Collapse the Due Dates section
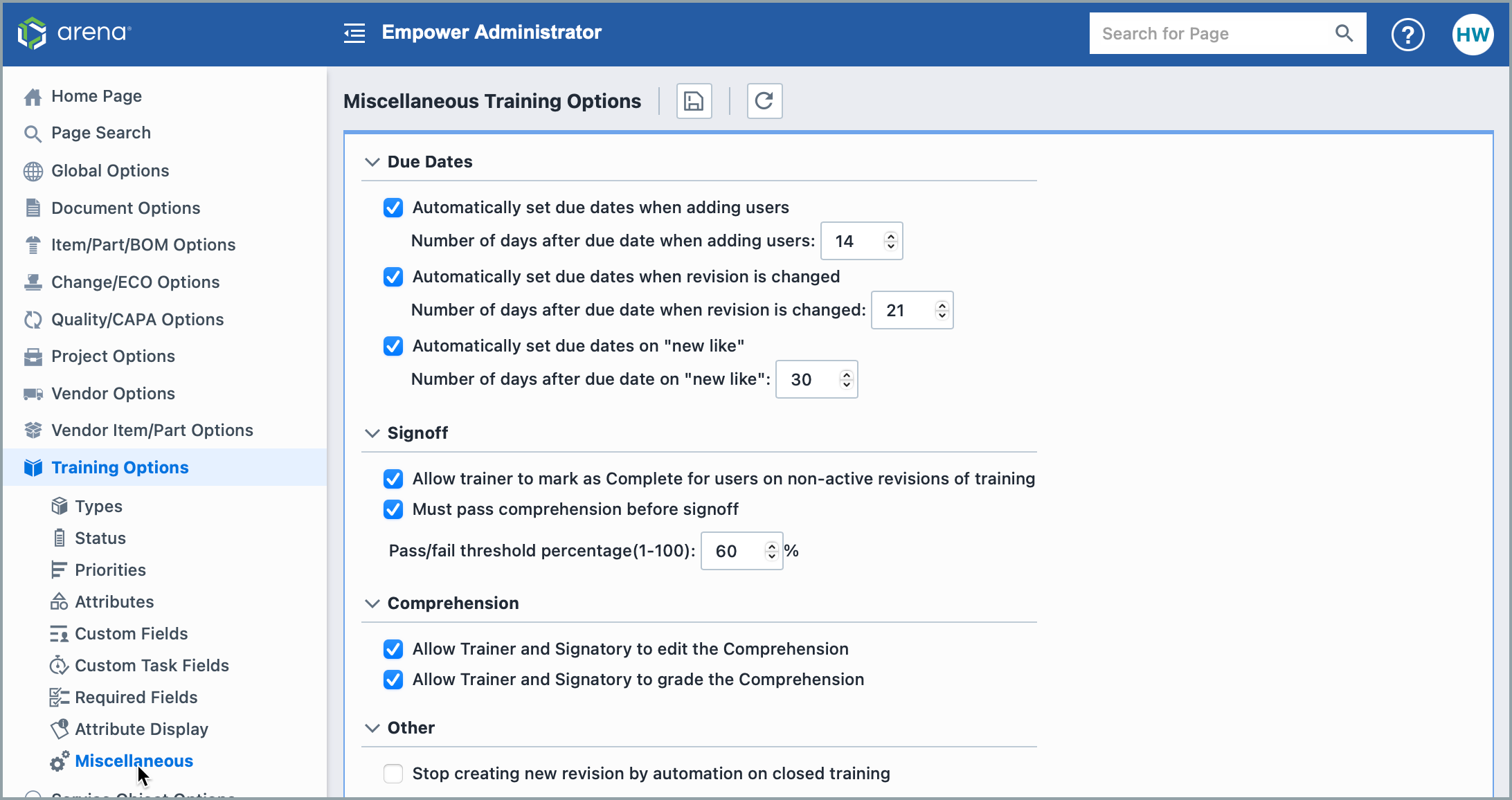 click(372, 161)
